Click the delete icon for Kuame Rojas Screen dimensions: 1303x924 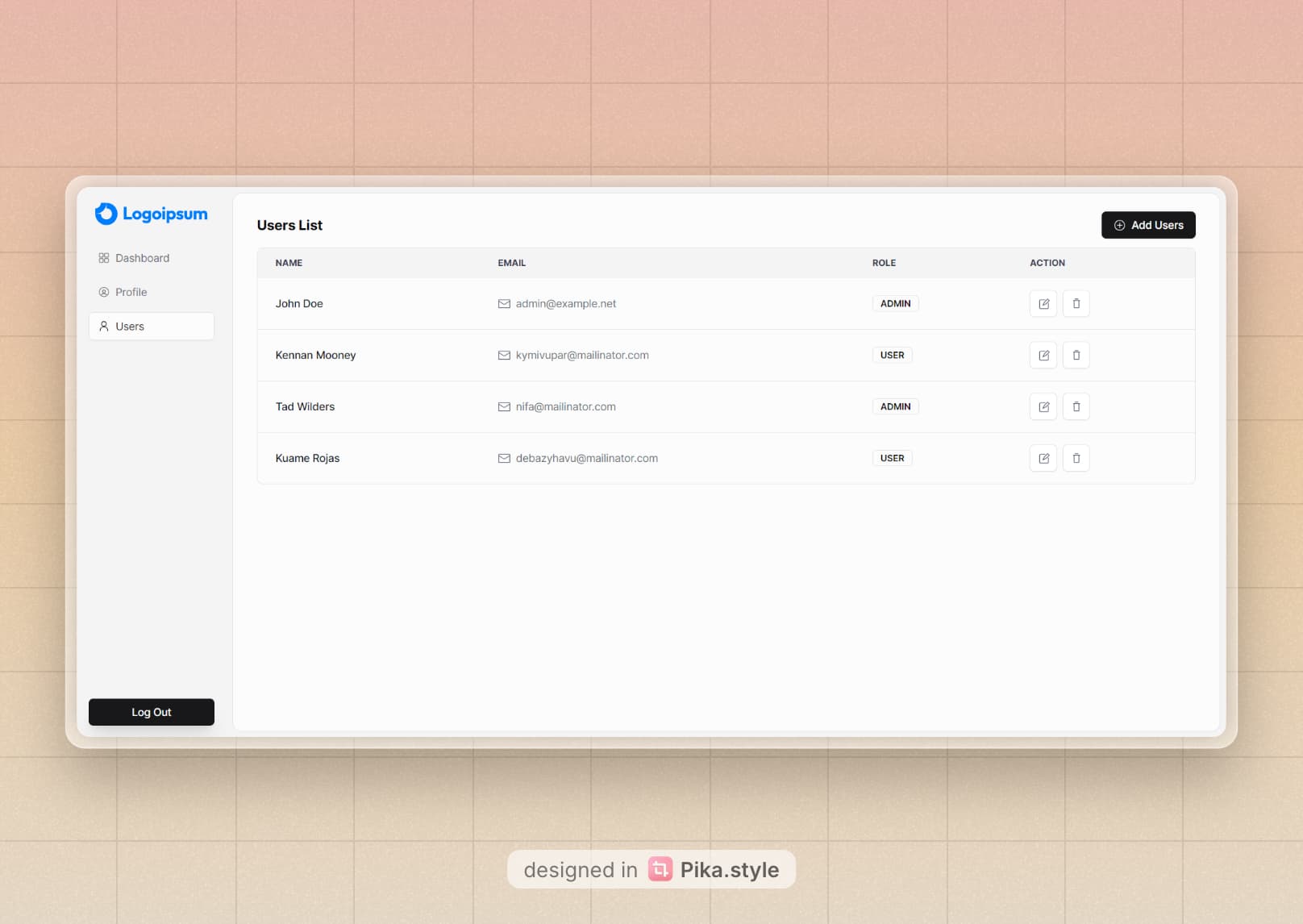pos(1076,458)
